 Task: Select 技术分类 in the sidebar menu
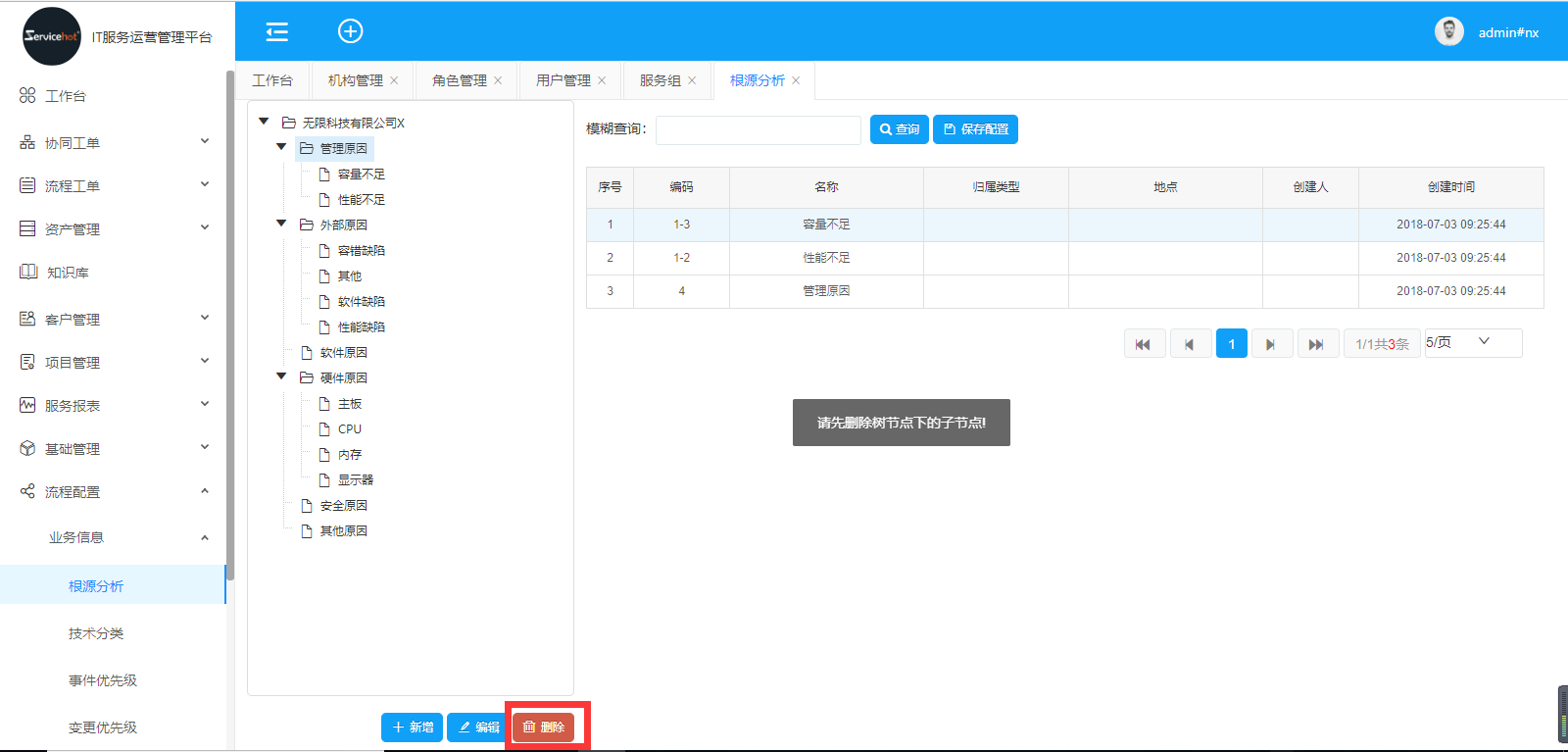point(96,633)
